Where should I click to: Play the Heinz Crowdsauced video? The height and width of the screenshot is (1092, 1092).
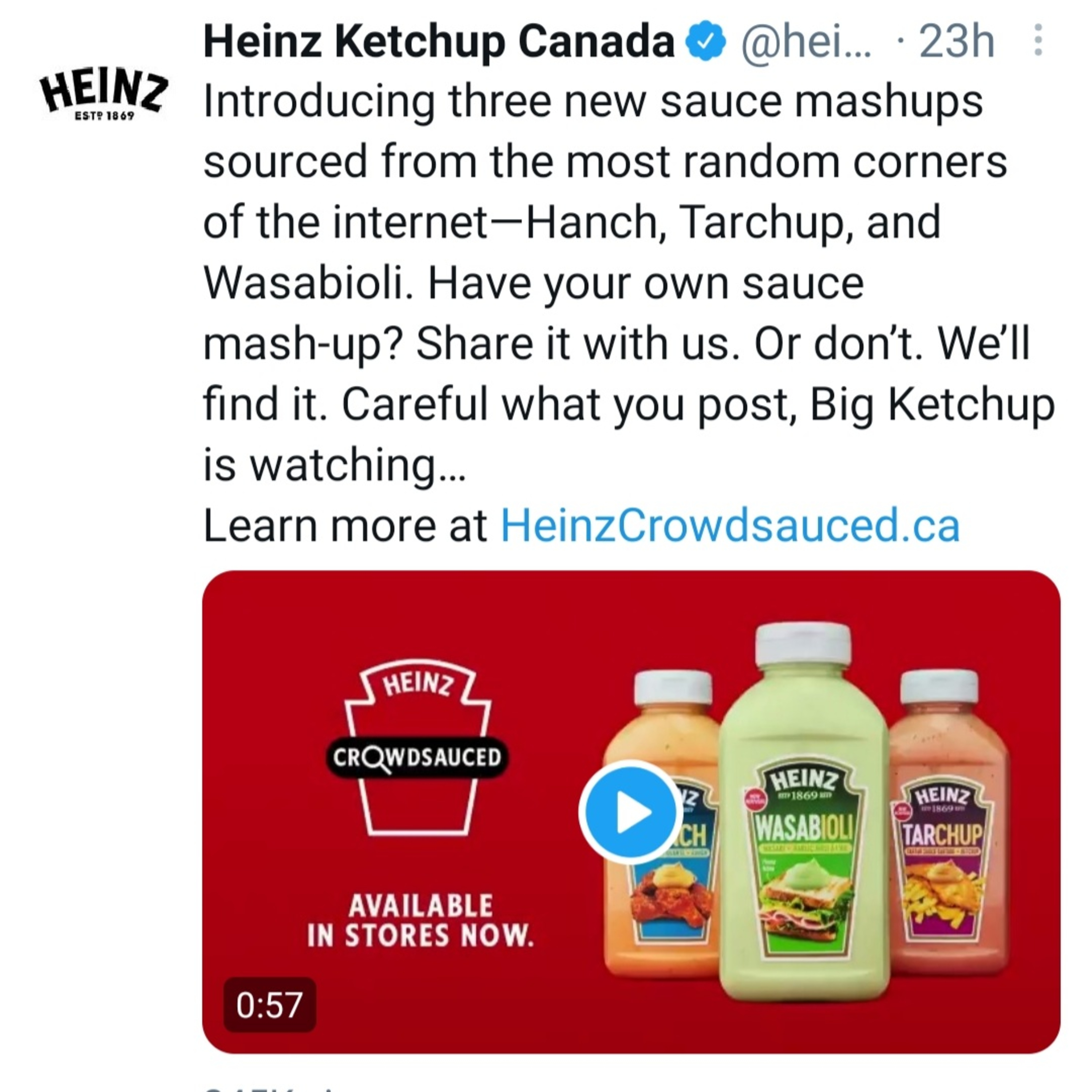pyautogui.click(x=629, y=812)
